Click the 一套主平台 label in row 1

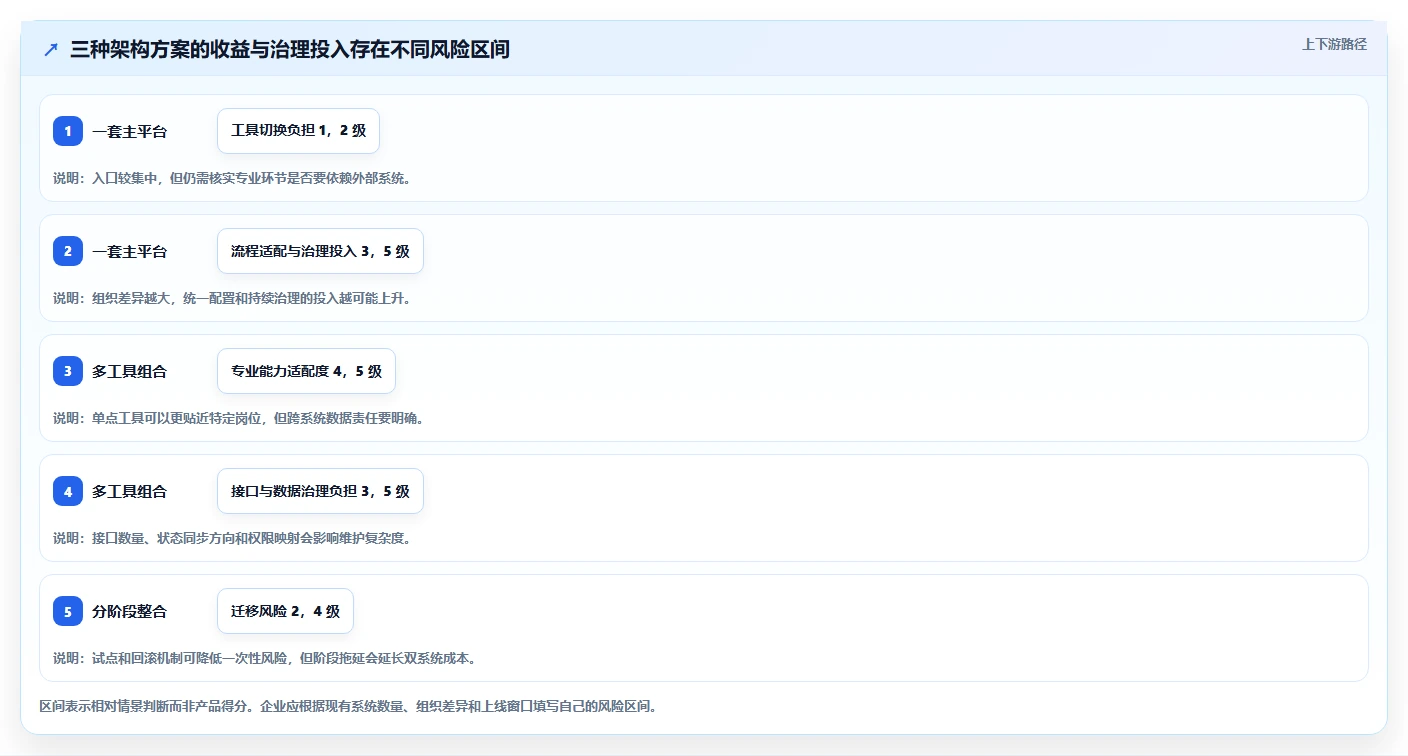129,131
